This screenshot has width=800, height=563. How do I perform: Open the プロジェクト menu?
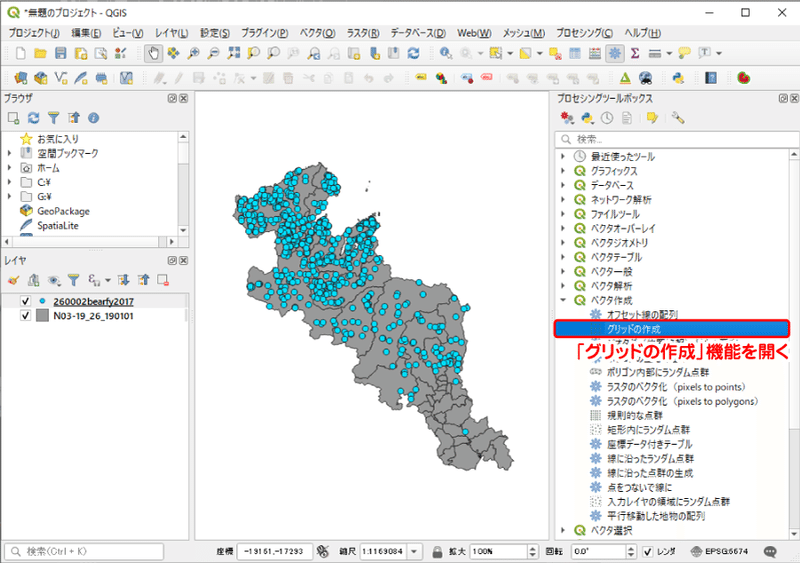tap(34, 33)
